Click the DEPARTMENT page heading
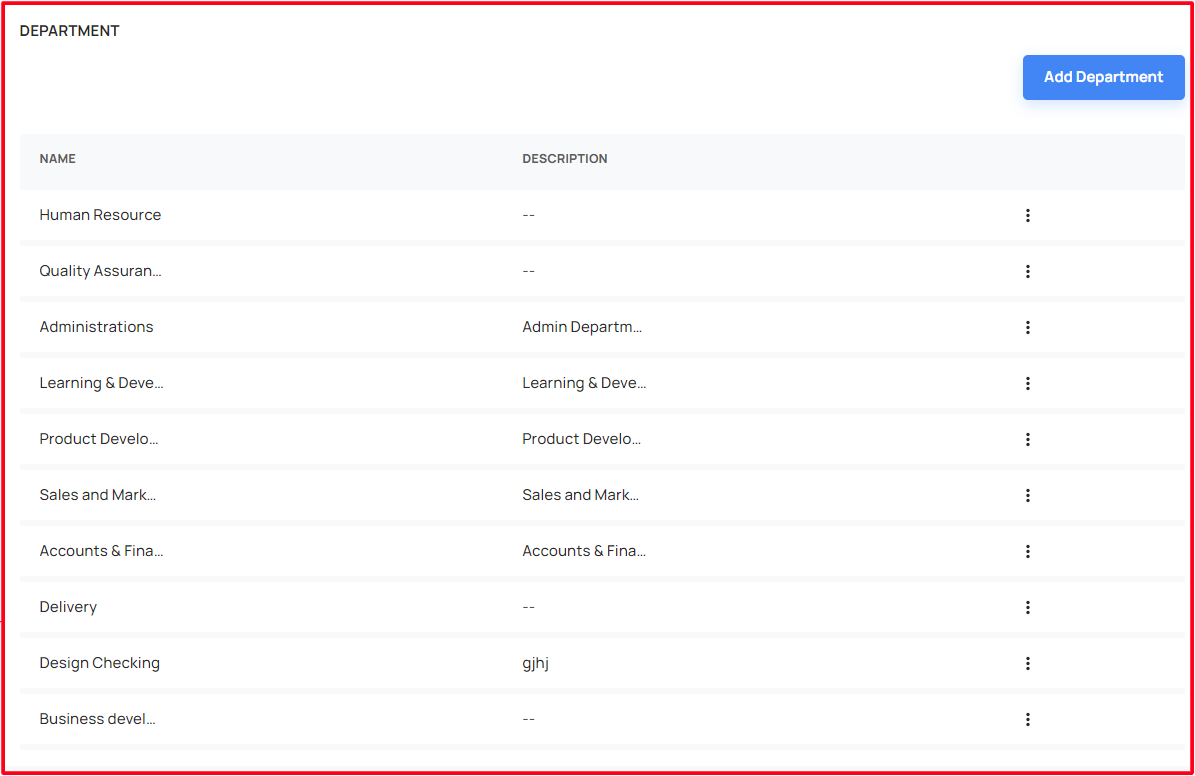 coord(69,30)
